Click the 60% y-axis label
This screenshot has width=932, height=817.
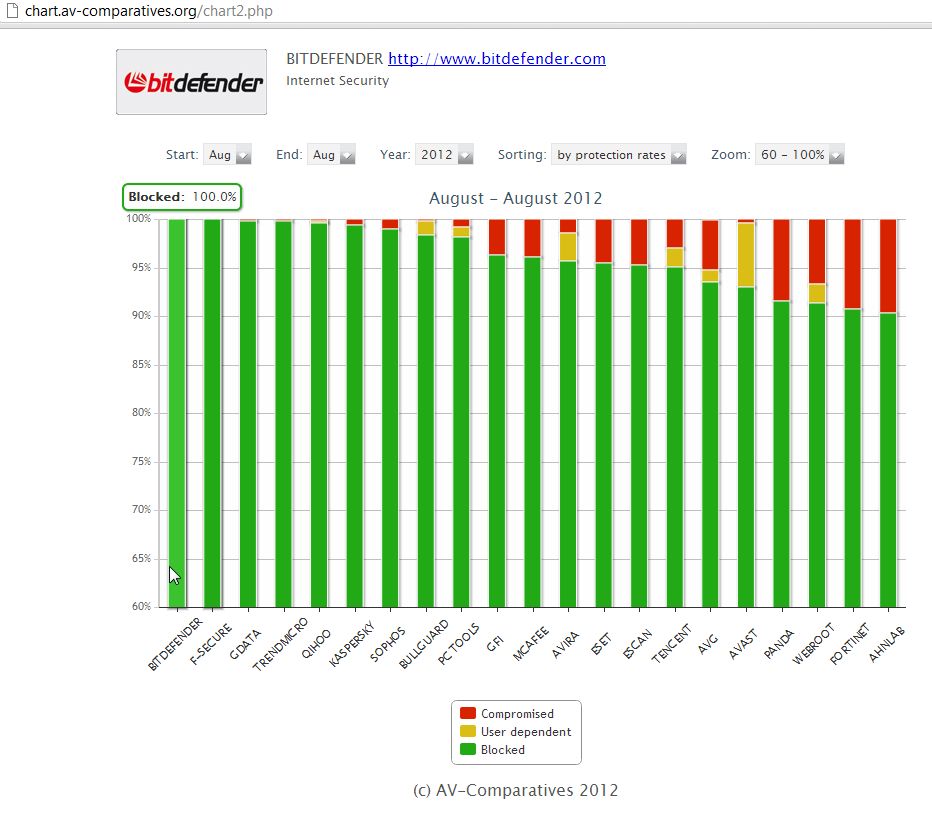coord(141,606)
